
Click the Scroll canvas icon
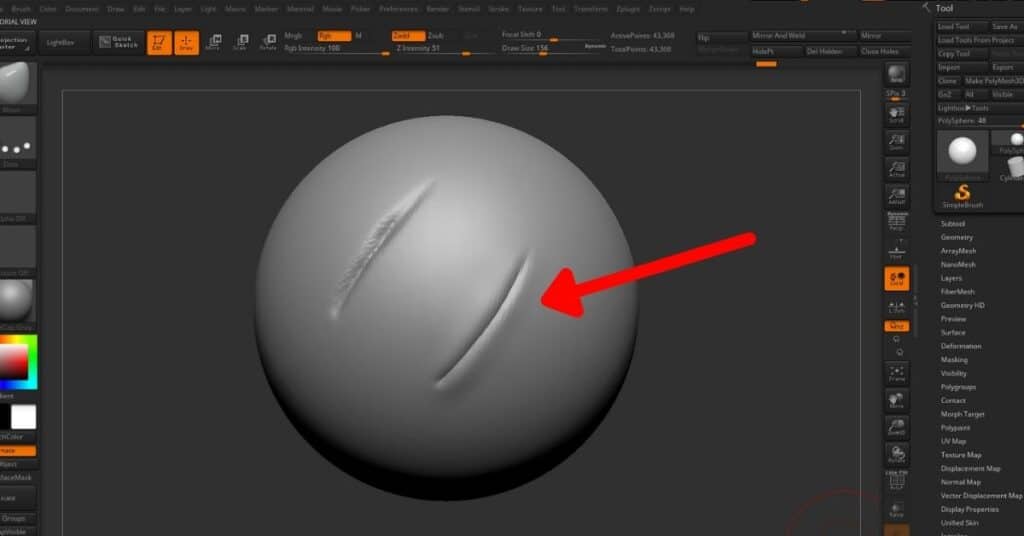[x=897, y=115]
